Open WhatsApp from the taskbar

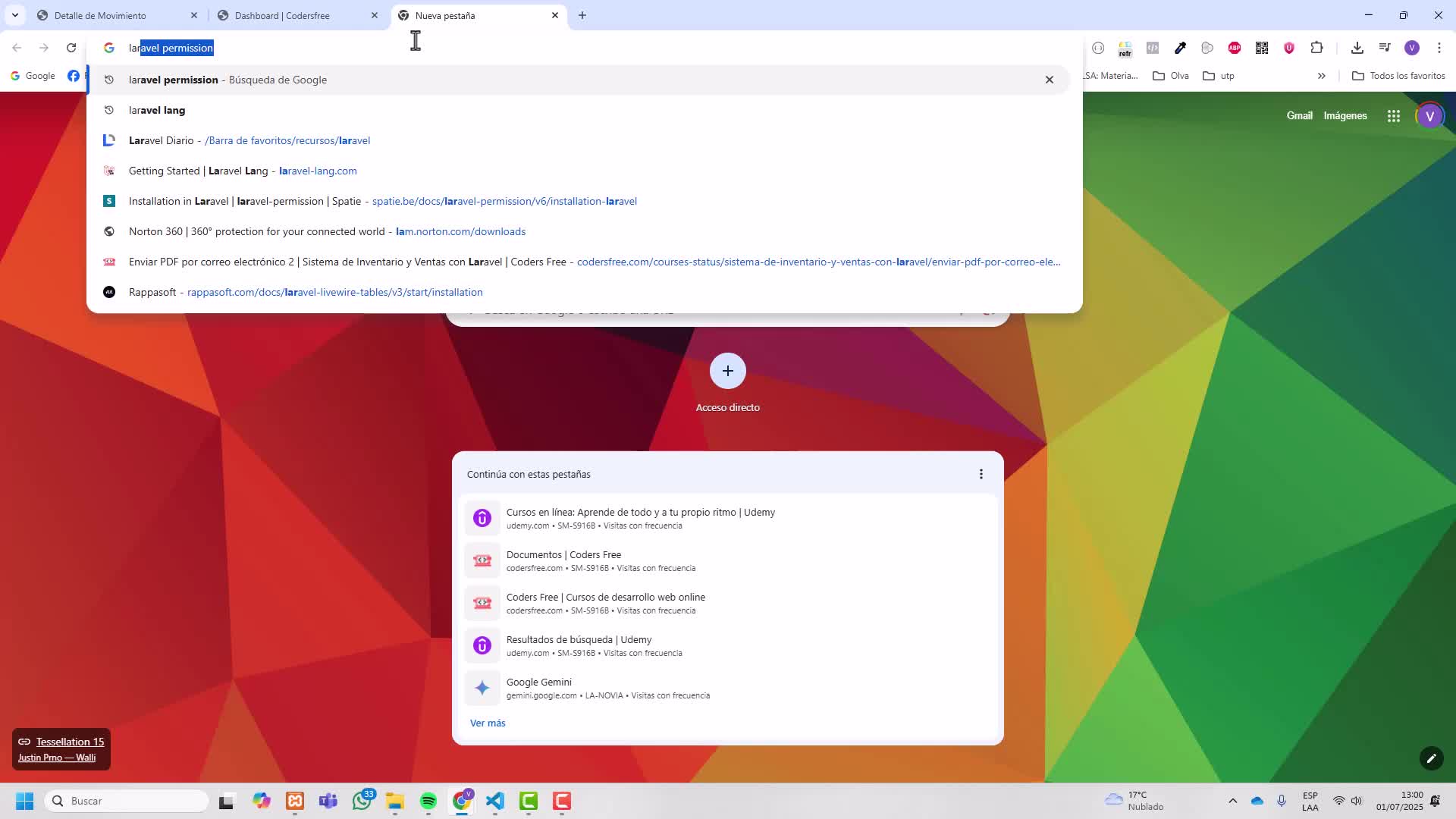pyautogui.click(x=362, y=801)
